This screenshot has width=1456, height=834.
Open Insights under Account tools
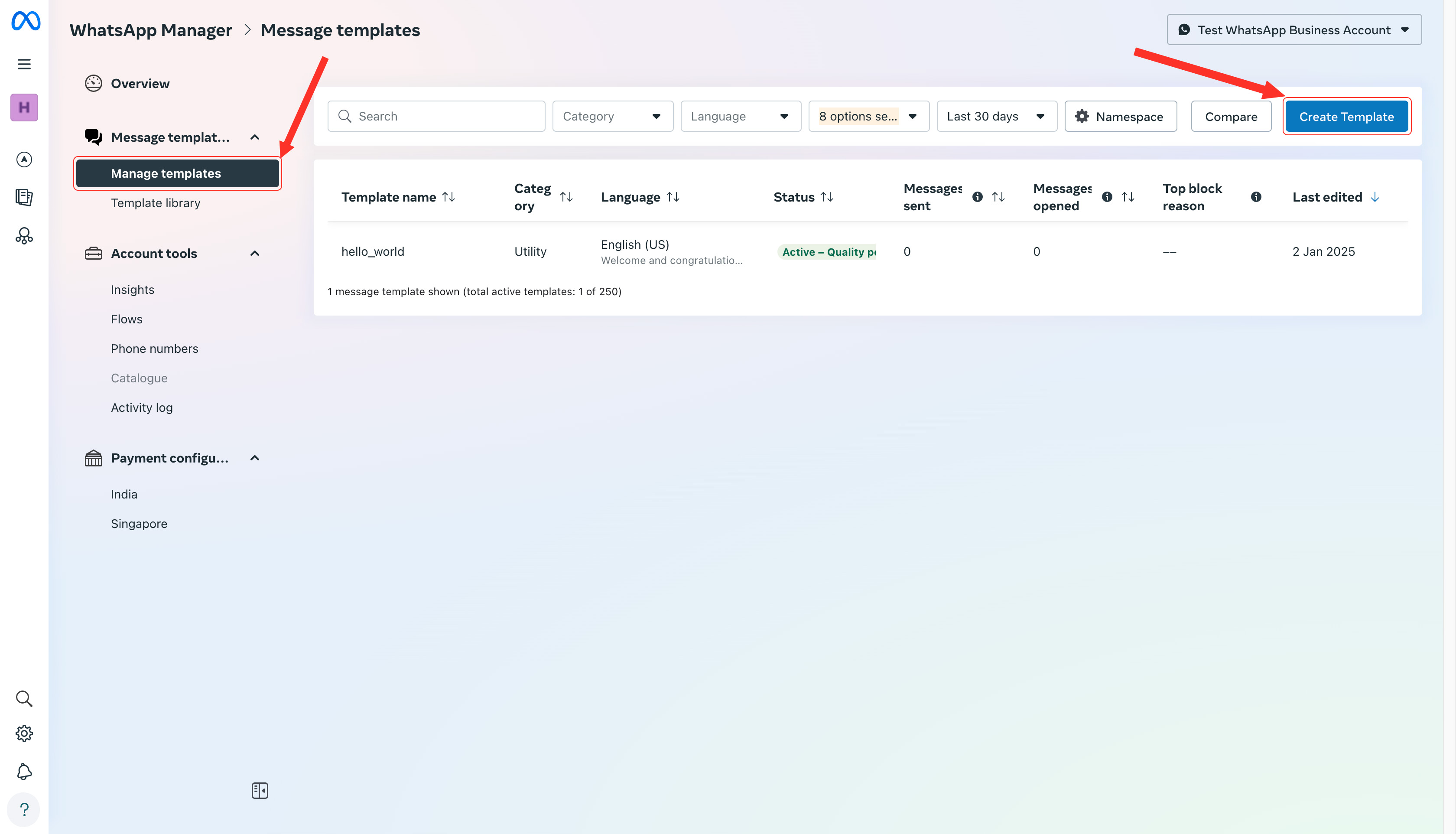point(133,290)
